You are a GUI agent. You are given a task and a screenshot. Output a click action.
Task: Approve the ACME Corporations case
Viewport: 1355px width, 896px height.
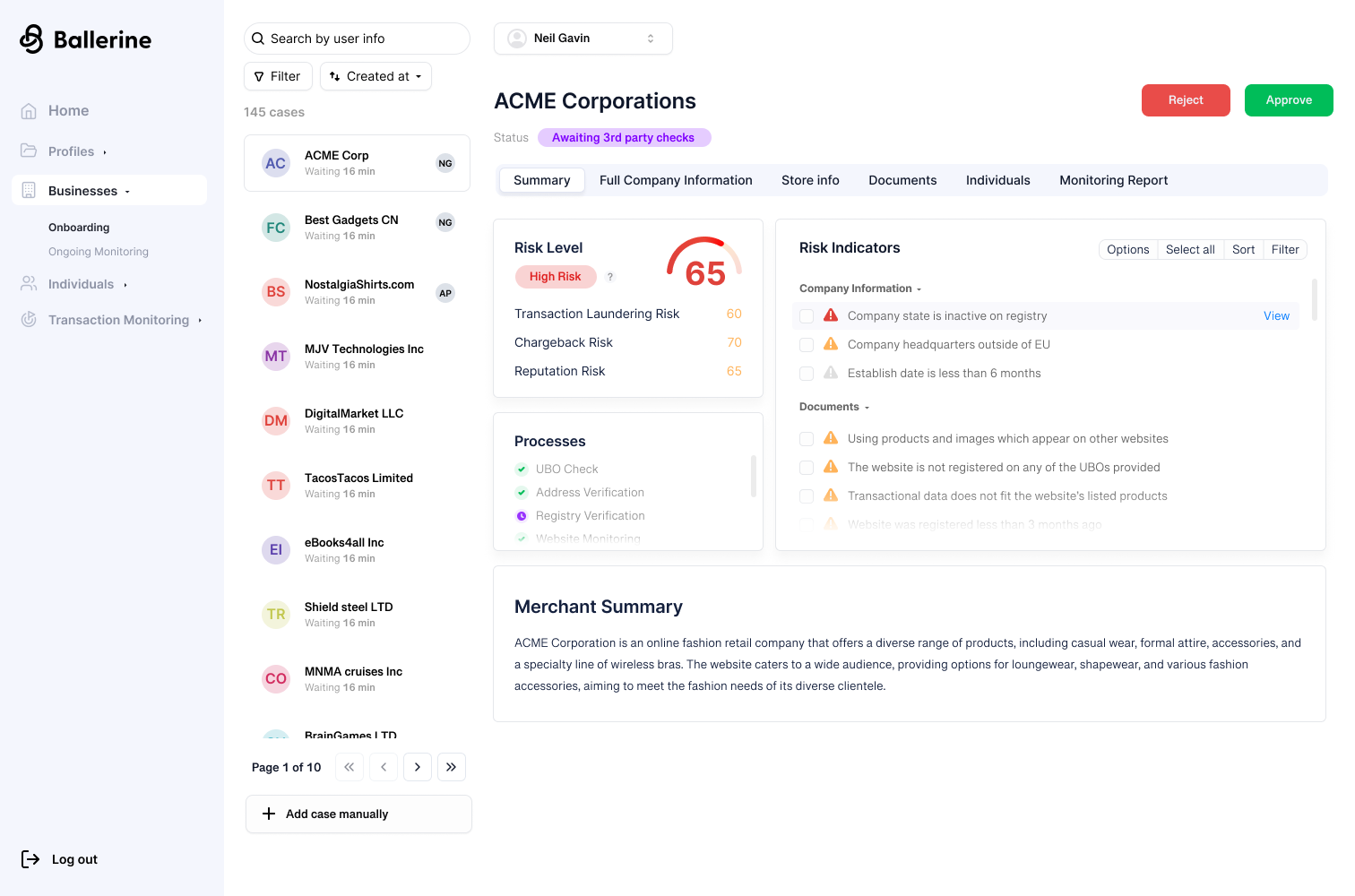(1289, 99)
